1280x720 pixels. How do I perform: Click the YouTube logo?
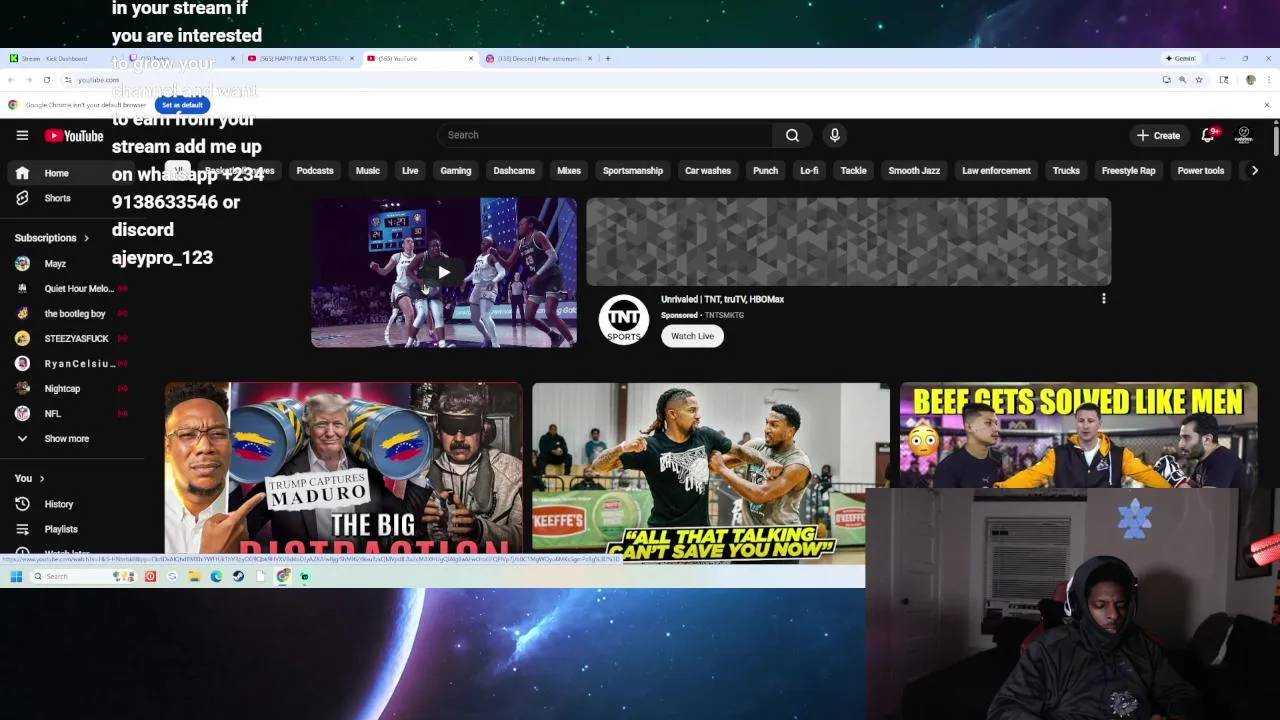pos(74,136)
